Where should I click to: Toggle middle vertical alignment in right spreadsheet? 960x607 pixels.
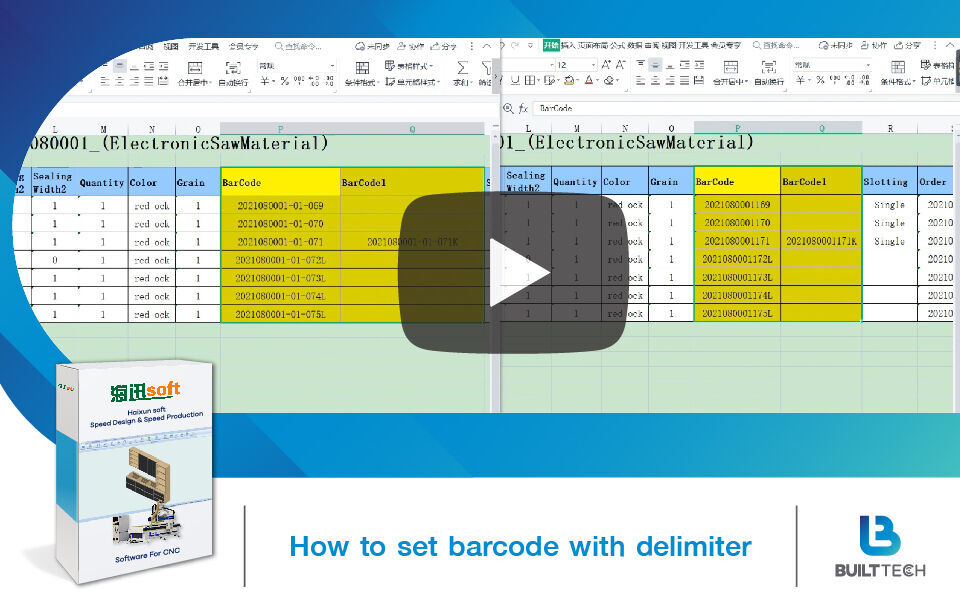pyautogui.click(x=655, y=64)
